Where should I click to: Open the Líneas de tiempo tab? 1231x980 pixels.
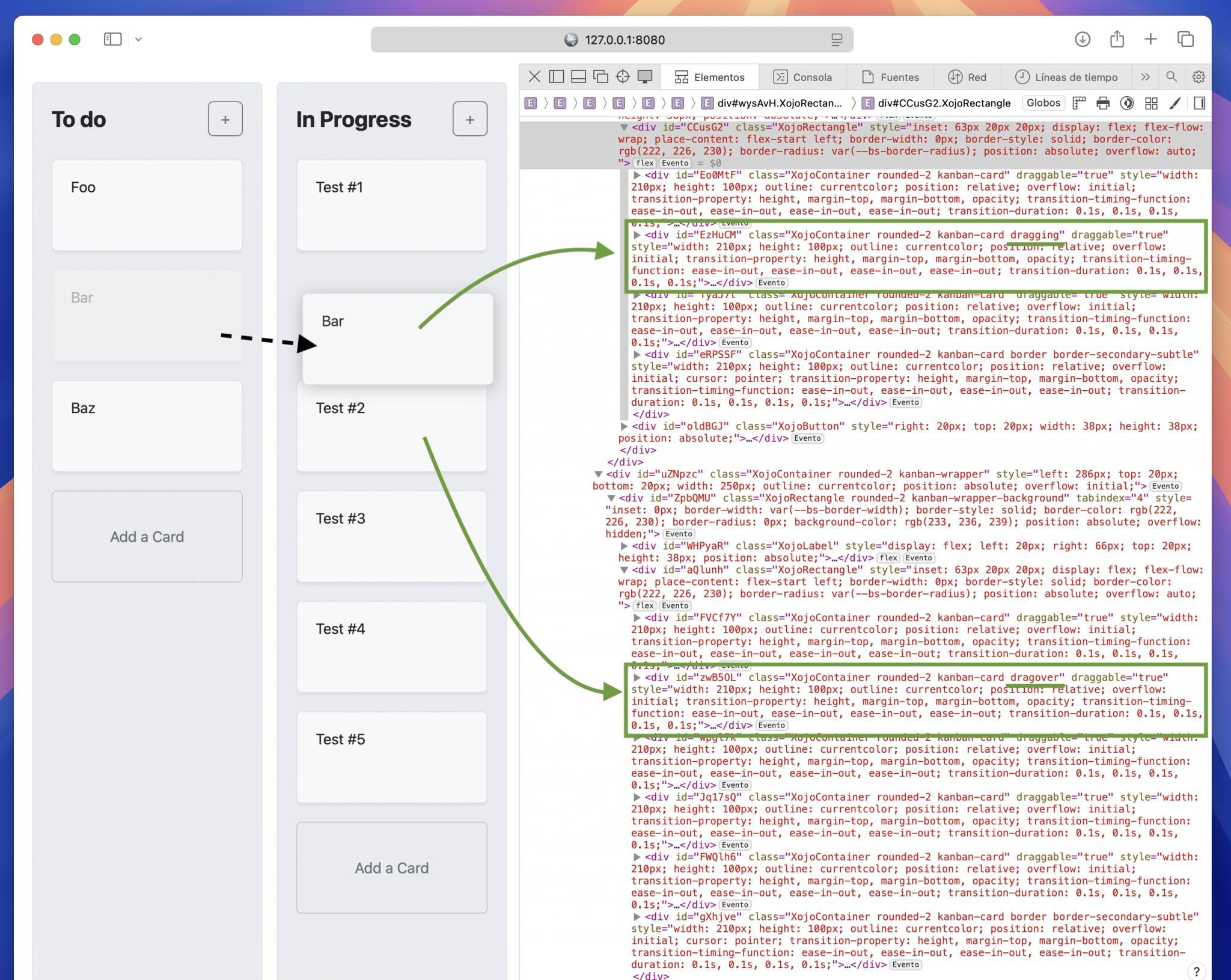(1066, 77)
